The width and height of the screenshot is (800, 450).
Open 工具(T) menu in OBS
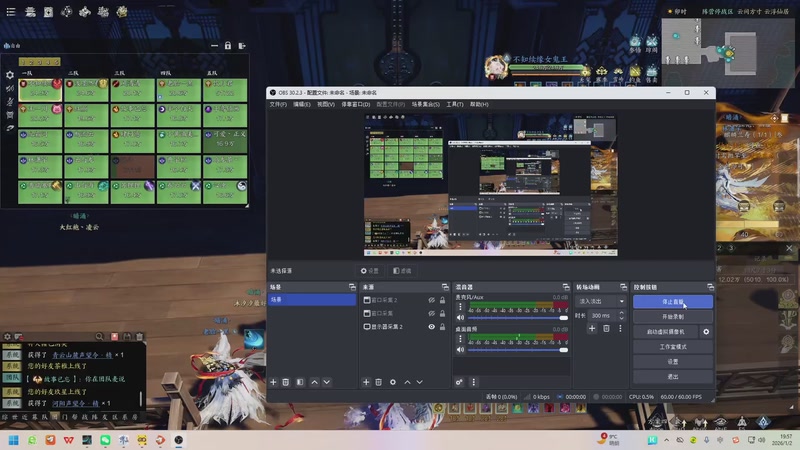click(x=455, y=104)
